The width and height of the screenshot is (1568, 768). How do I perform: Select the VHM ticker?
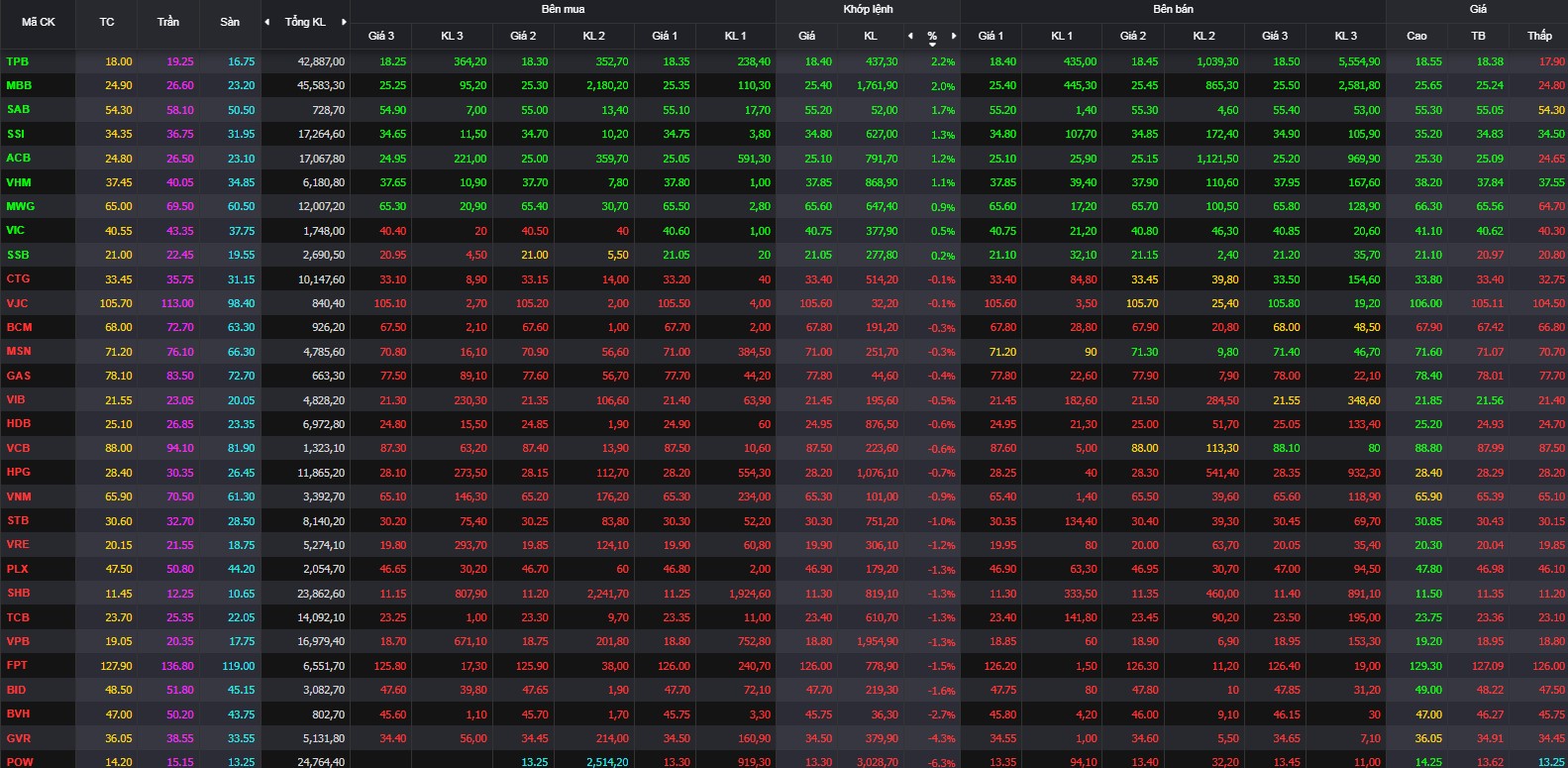click(19, 182)
